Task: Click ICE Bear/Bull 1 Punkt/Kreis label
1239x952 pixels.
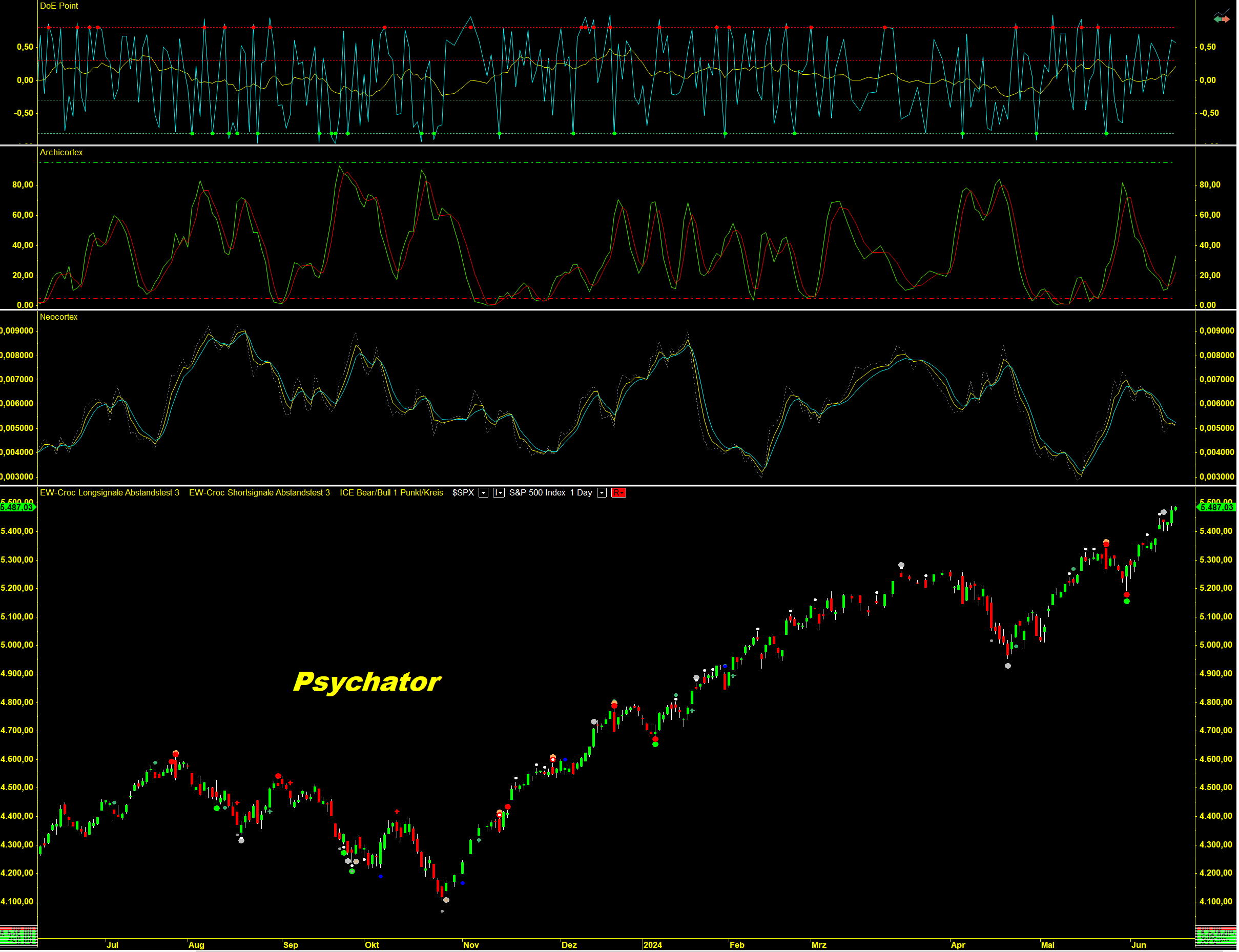Action: pos(391,493)
